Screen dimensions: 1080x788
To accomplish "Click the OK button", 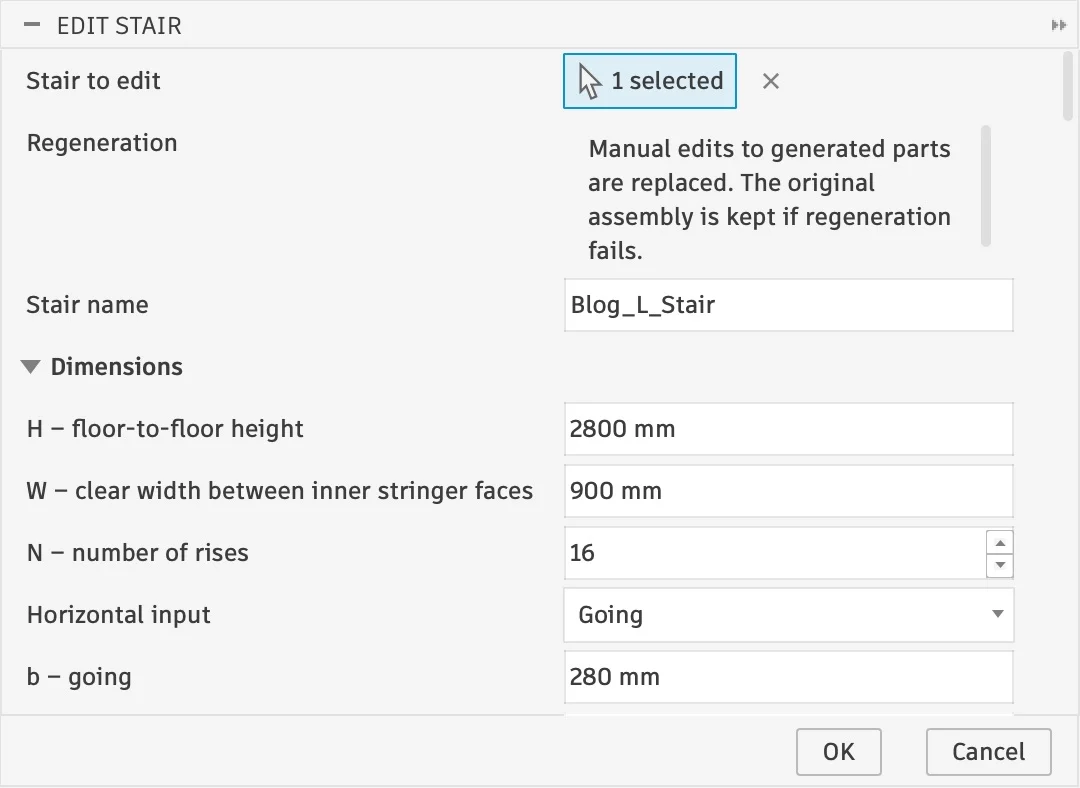I will (839, 752).
